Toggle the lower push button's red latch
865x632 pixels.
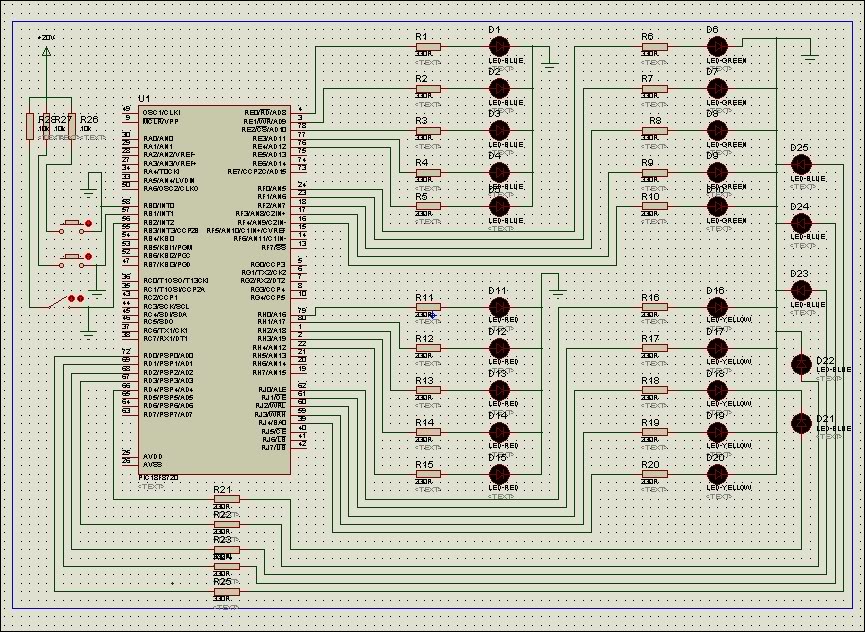click(88, 256)
